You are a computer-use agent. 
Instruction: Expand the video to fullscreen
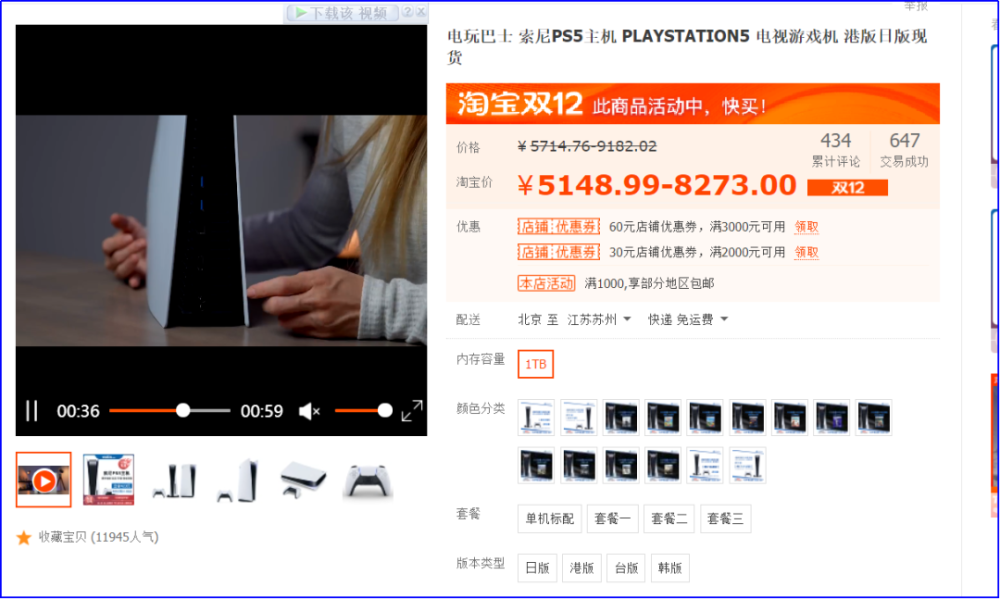click(x=412, y=411)
